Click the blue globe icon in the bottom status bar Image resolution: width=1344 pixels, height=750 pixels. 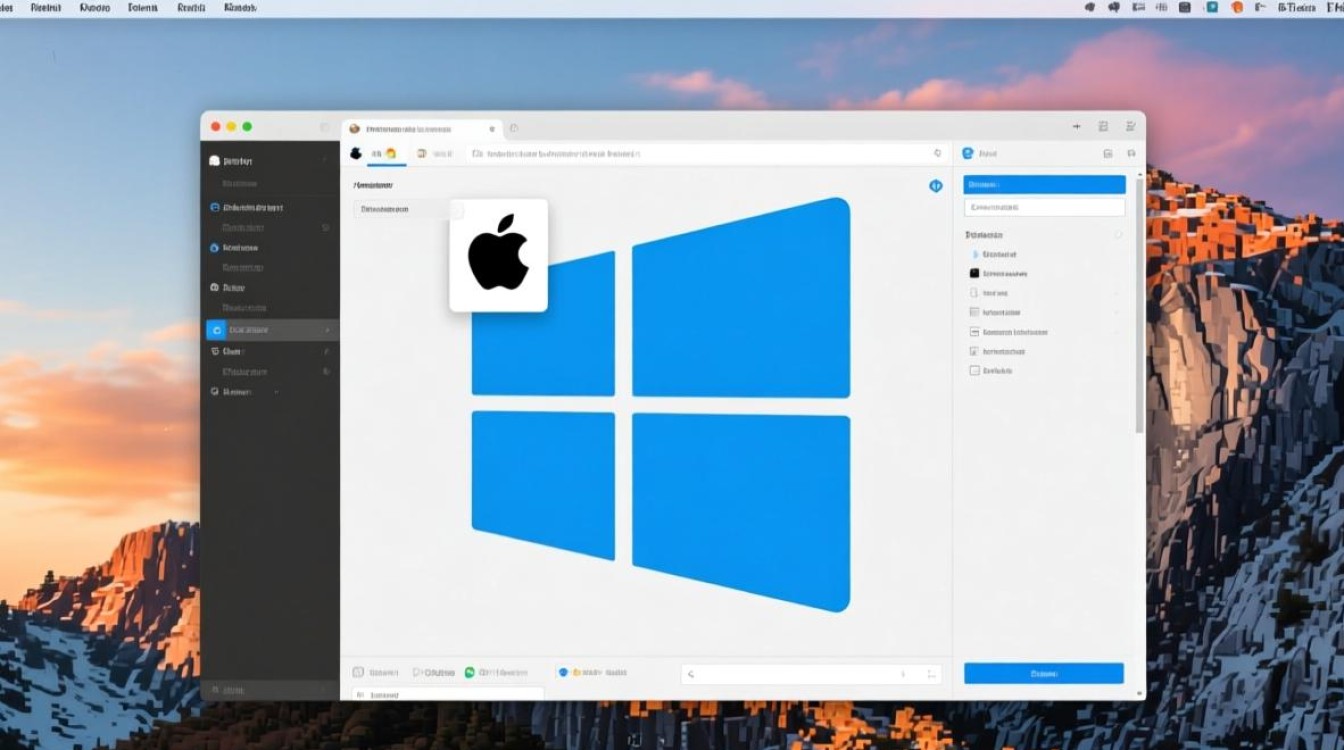(x=565, y=671)
